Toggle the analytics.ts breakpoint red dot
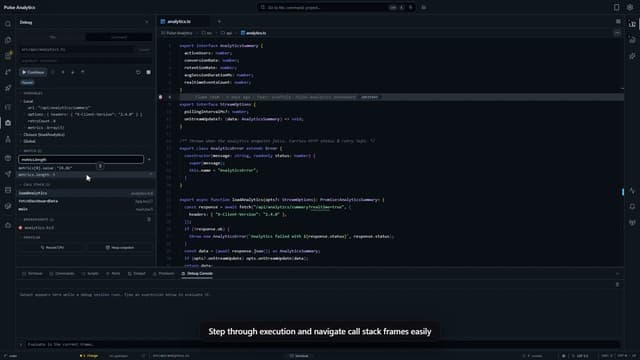This screenshot has width=640, height=360. coord(20,228)
